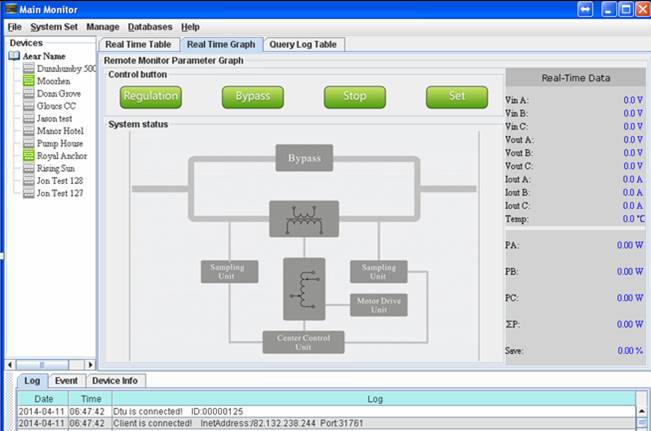Select Royal Anchor in the device tree
The width and height of the screenshot is (651, 431).
point(62,156)
